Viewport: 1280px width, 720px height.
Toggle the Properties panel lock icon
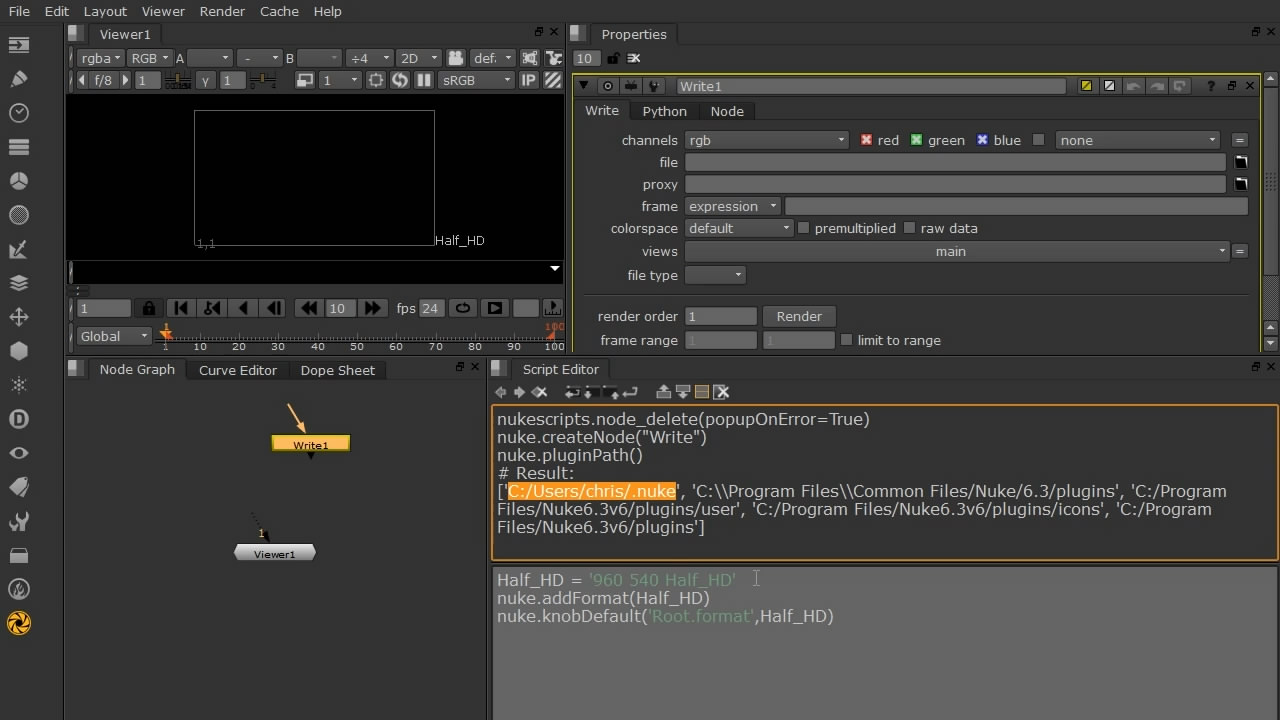click(x=613, y=58)
